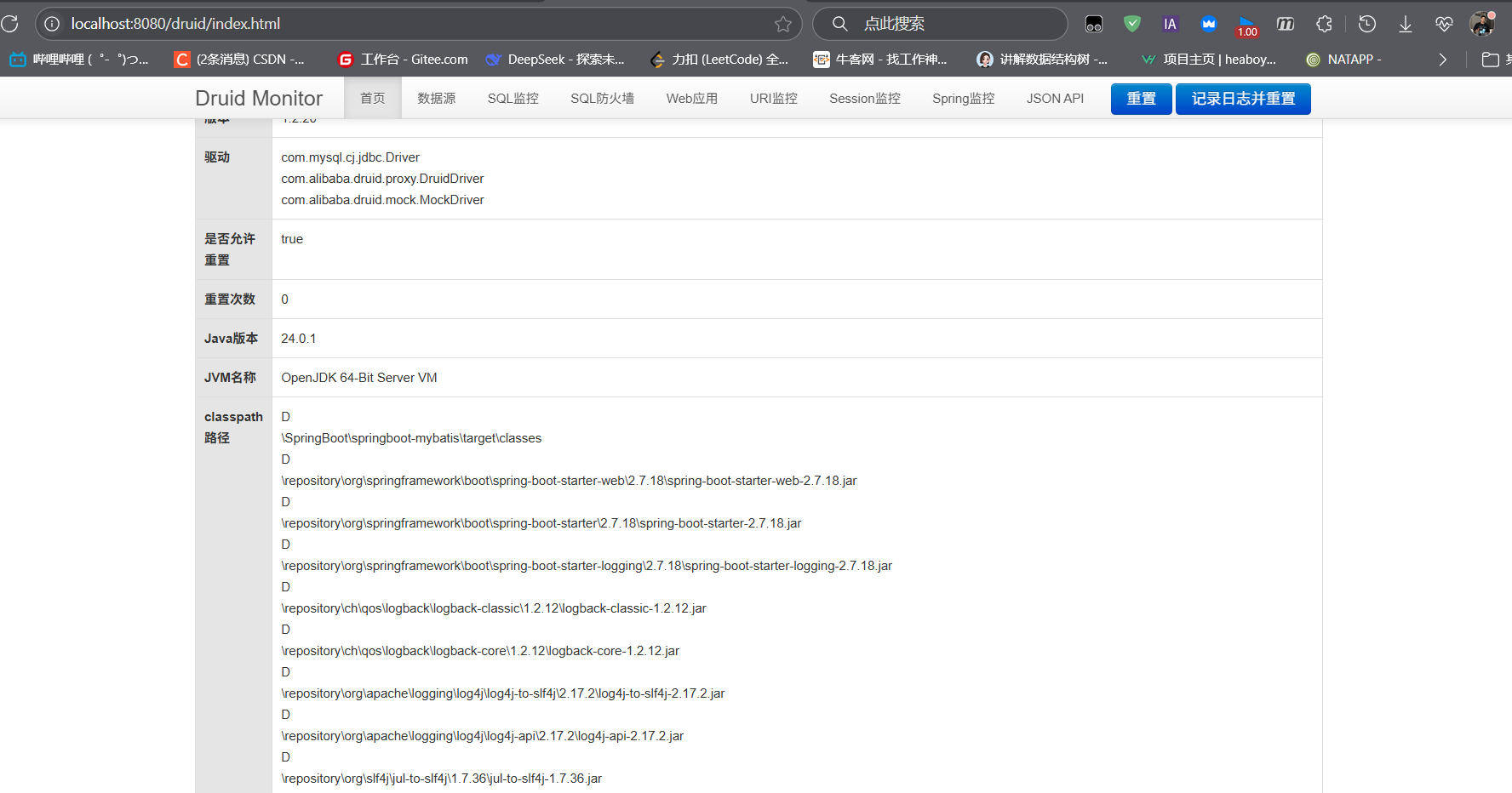The image size is (1512, 793).
Task: Open the extensions puzzle icon
Action: tap(1324, 24)
